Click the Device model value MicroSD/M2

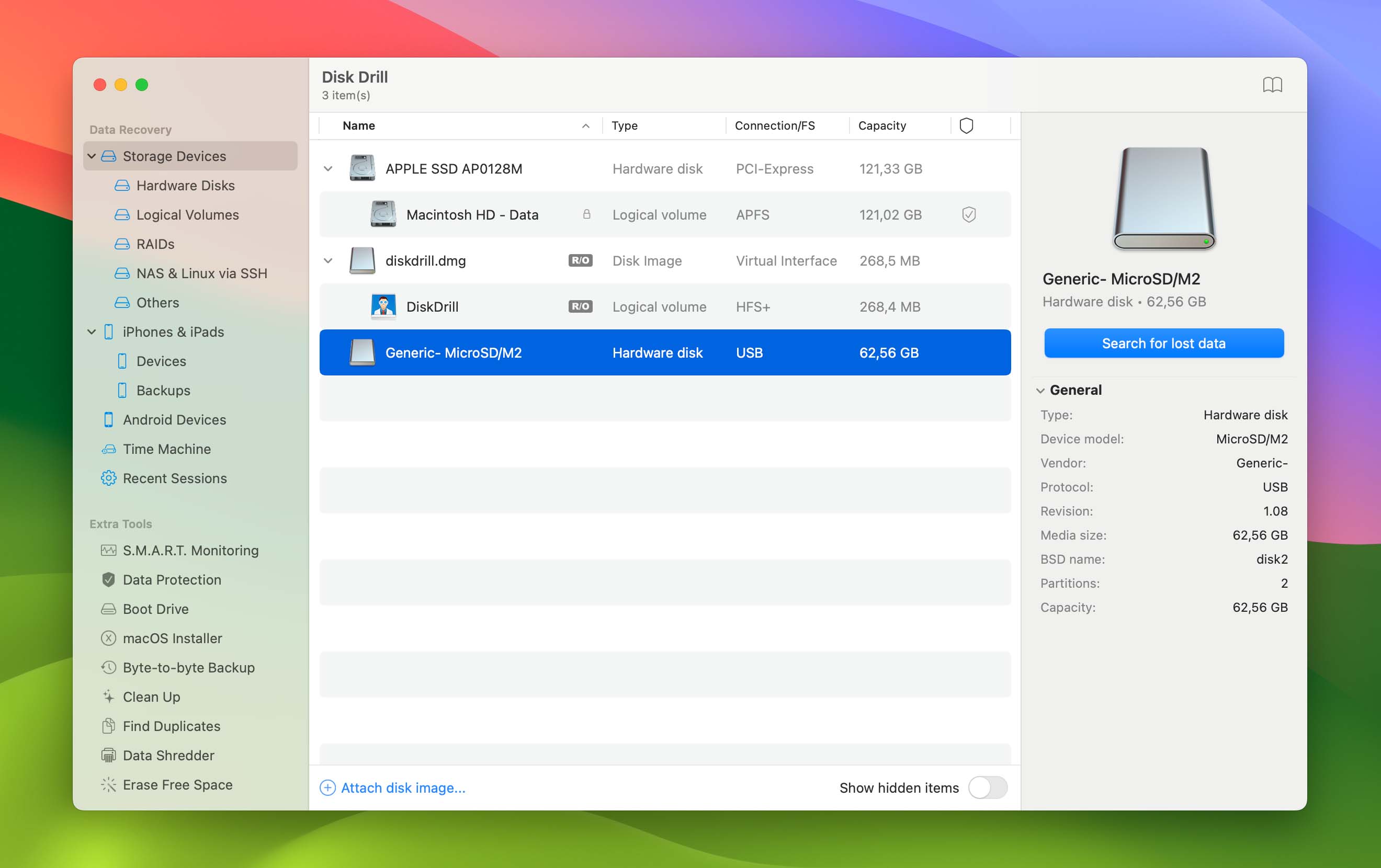[x=1252, y=439]
